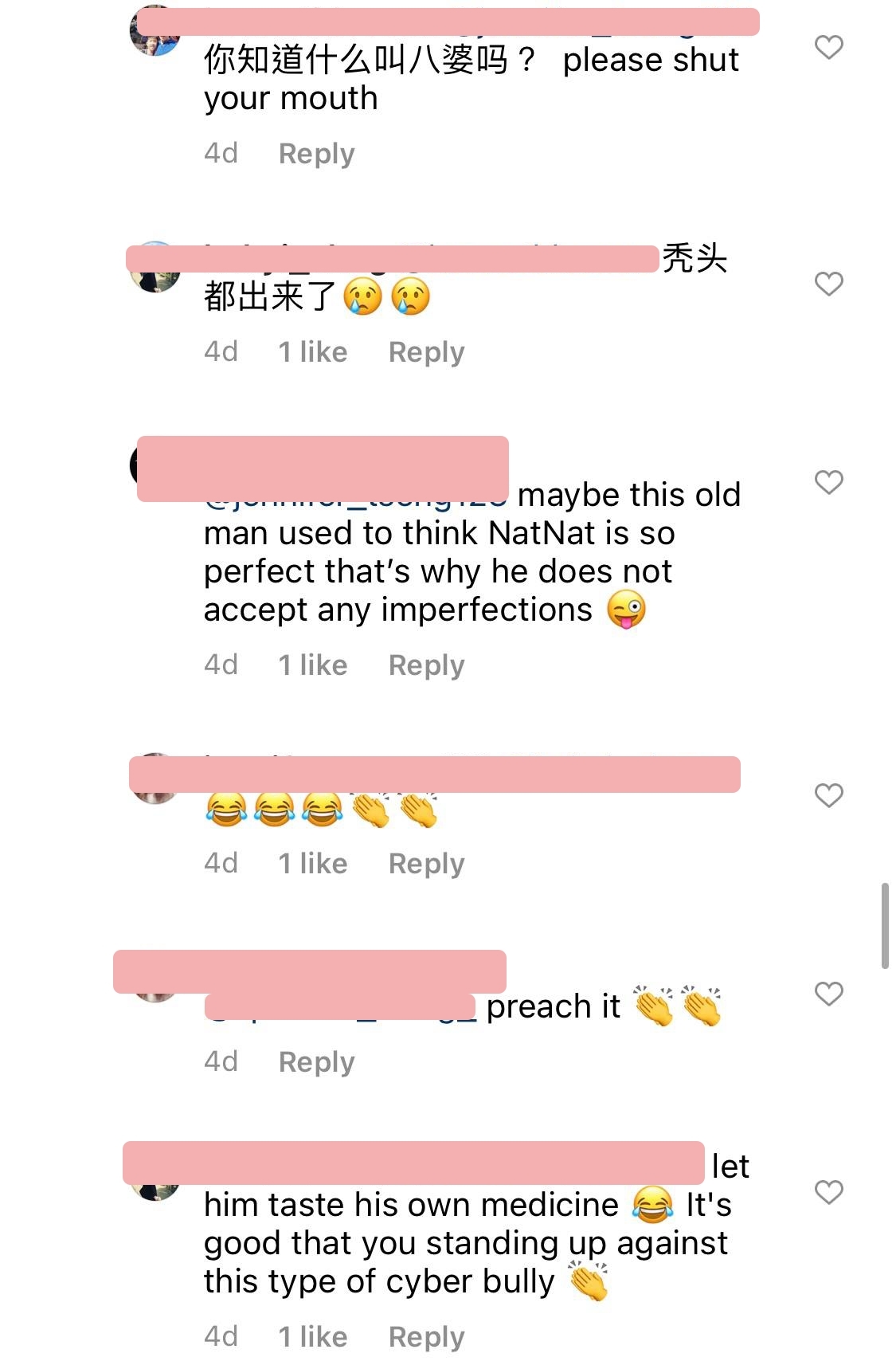View likes on the 'NatNat is so perfect' comment
This screenshot has height=1361, width=896.
click(x=313, y=665)
